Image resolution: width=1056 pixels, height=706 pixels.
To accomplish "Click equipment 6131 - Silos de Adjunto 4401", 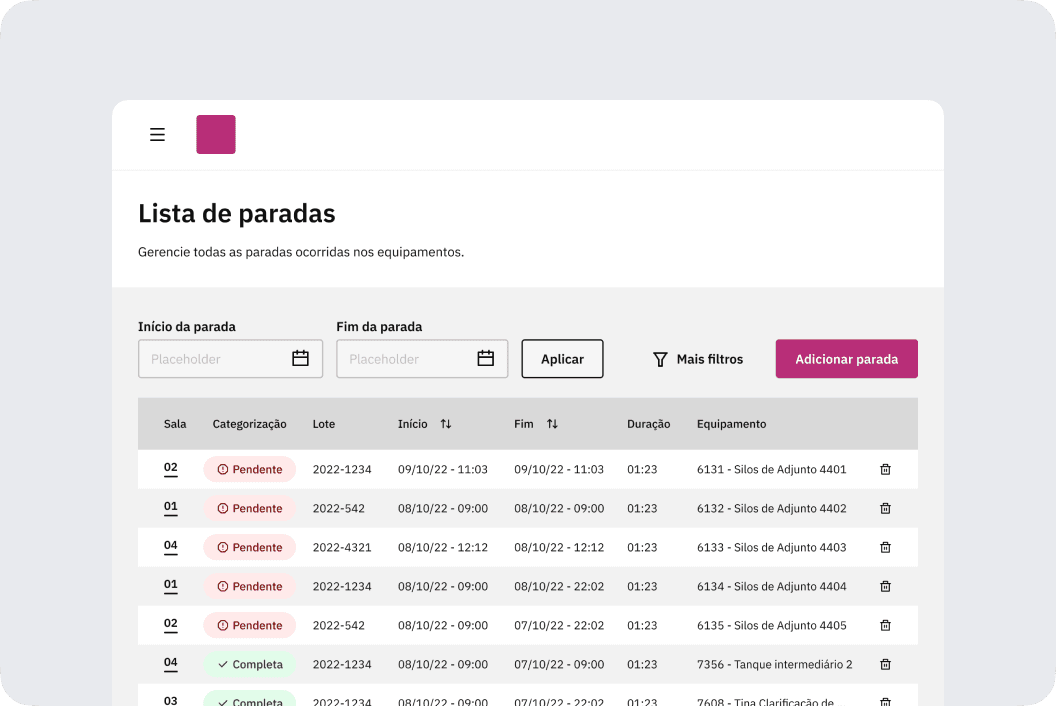I will 772,470.
